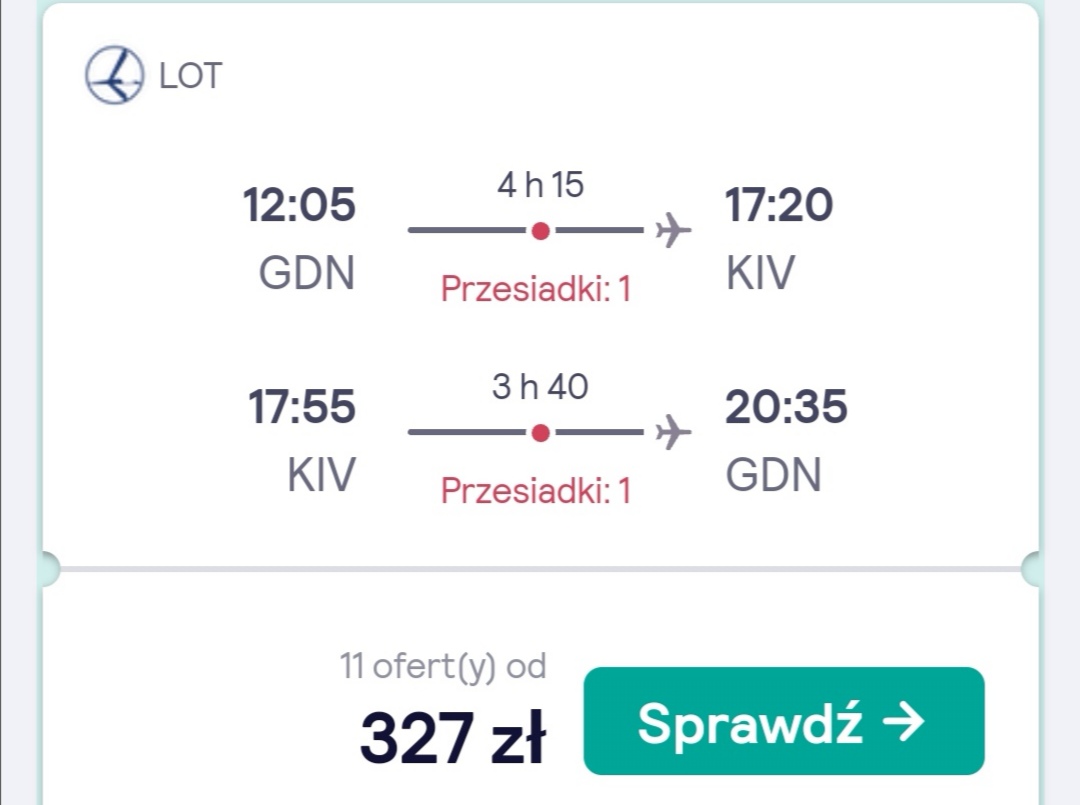Click the Sprawdź button
The height and width of the screenshot is (805, 1080).
pos(784,721)
